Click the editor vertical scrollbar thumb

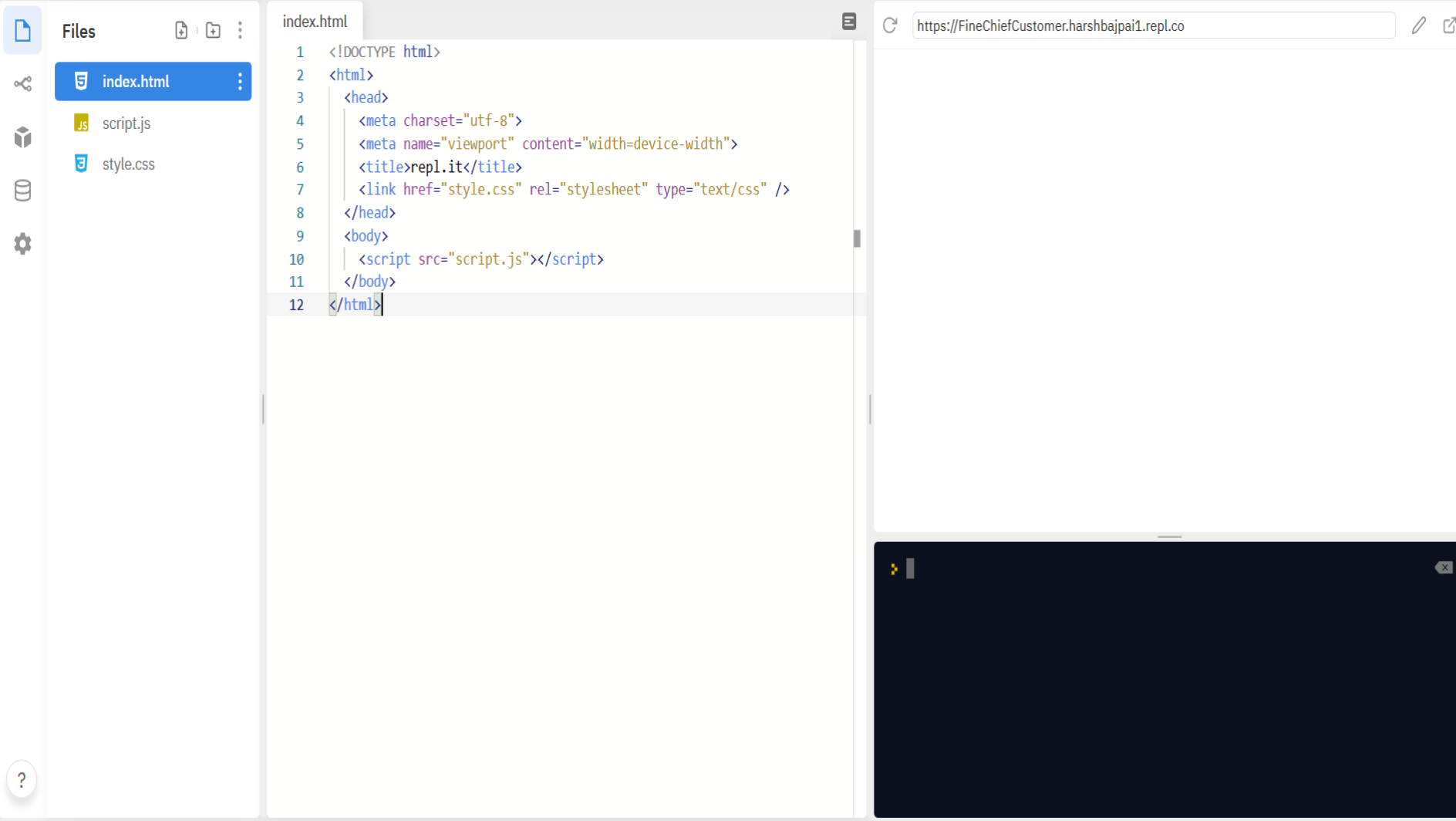(x=857, y=238)
